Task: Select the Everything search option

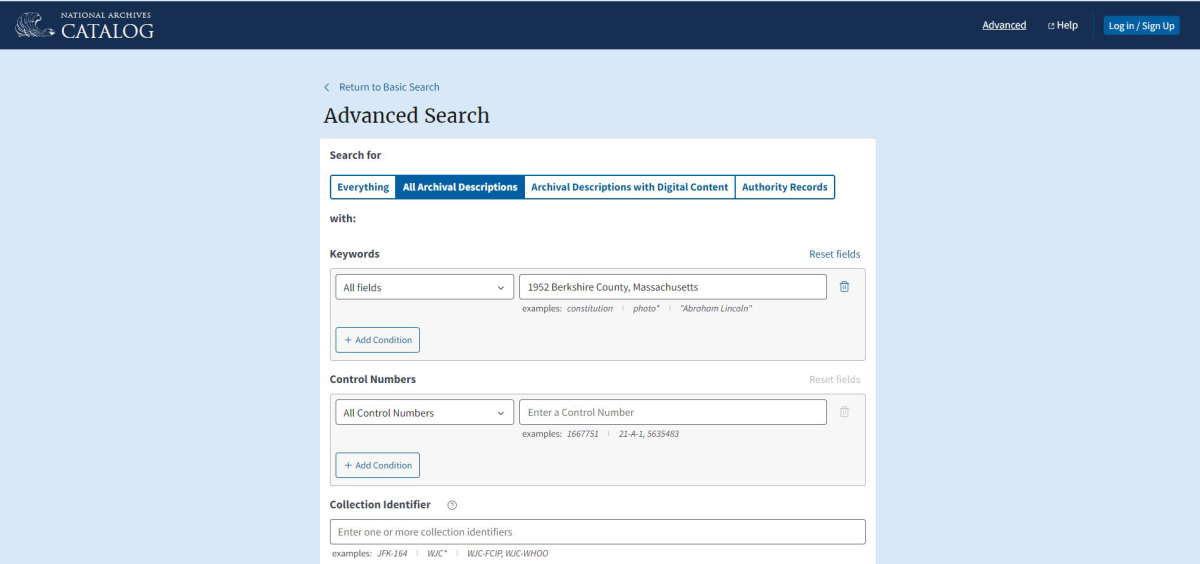Action: (363, 187)
